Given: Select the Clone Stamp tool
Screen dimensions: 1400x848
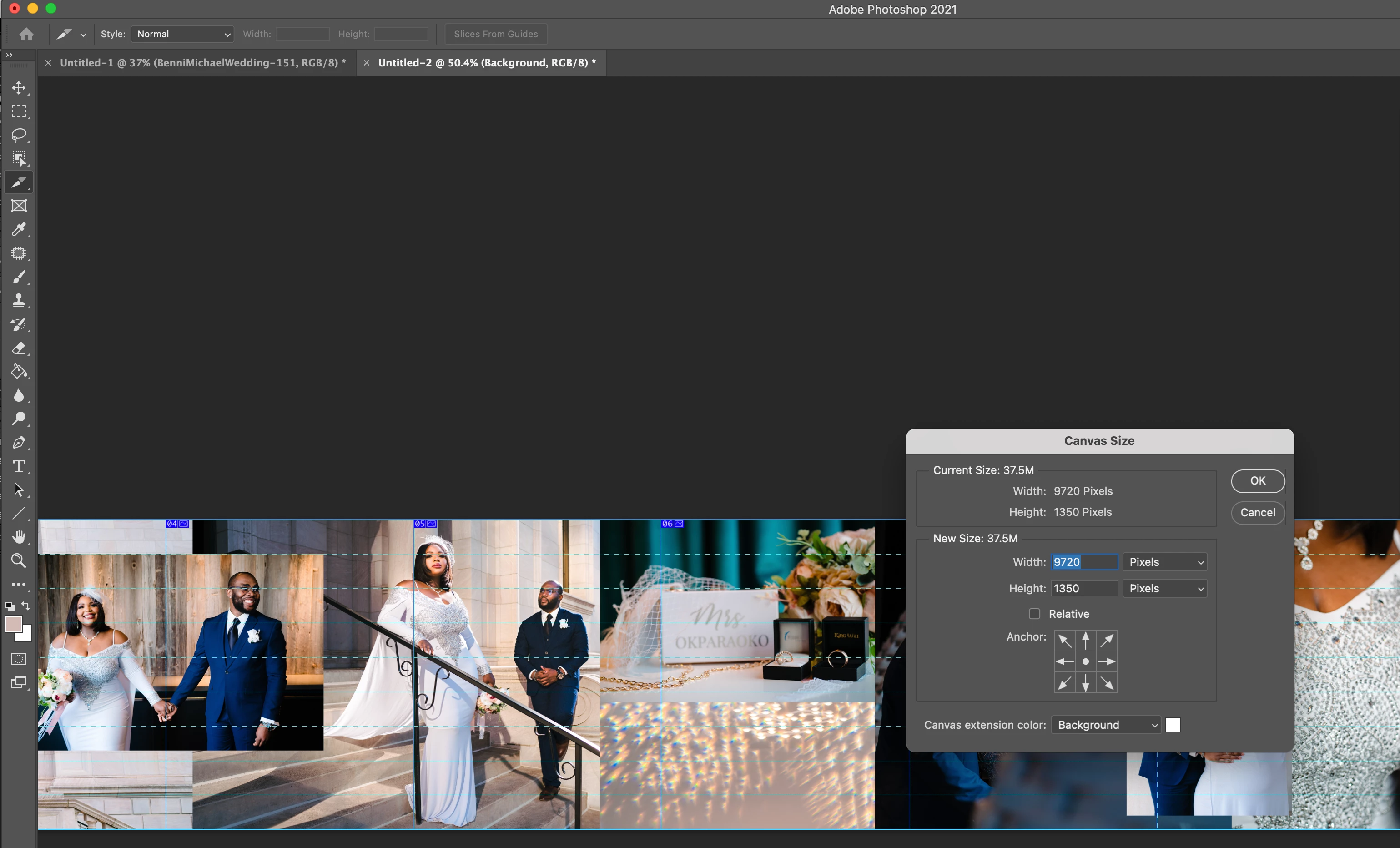Looking at the screenshot, I should [19, 300].
